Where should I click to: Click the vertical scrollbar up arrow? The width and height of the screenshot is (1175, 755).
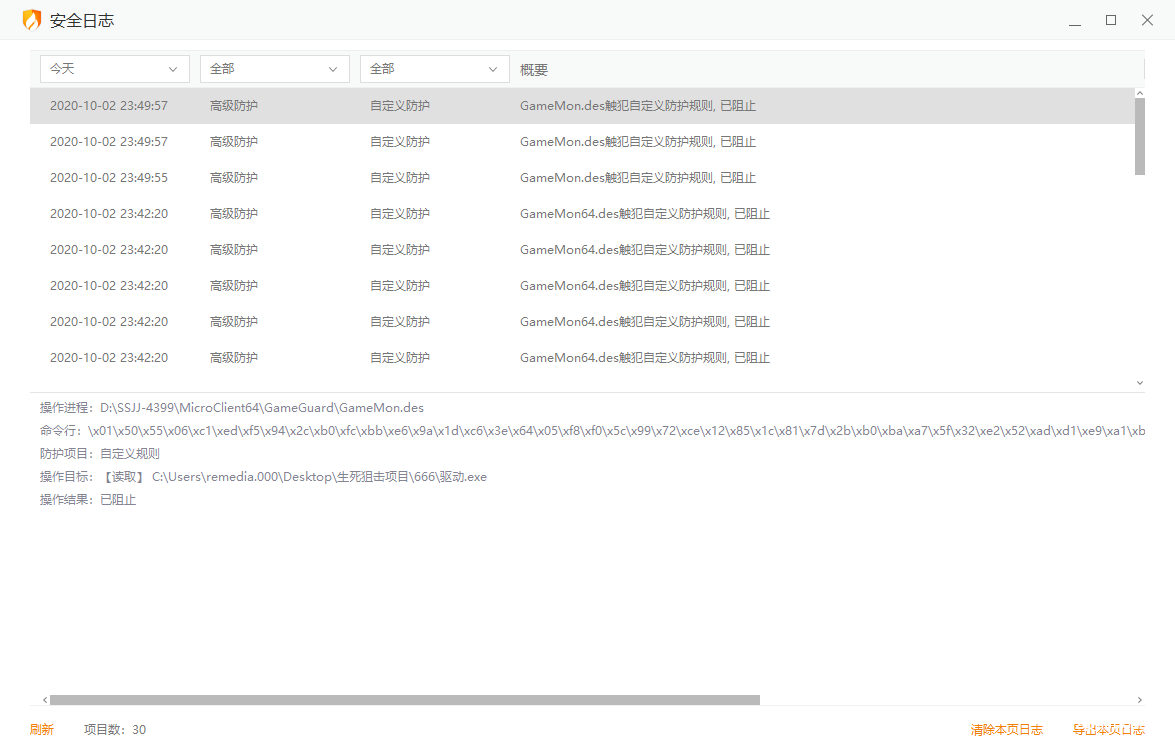pos(1140,93)
